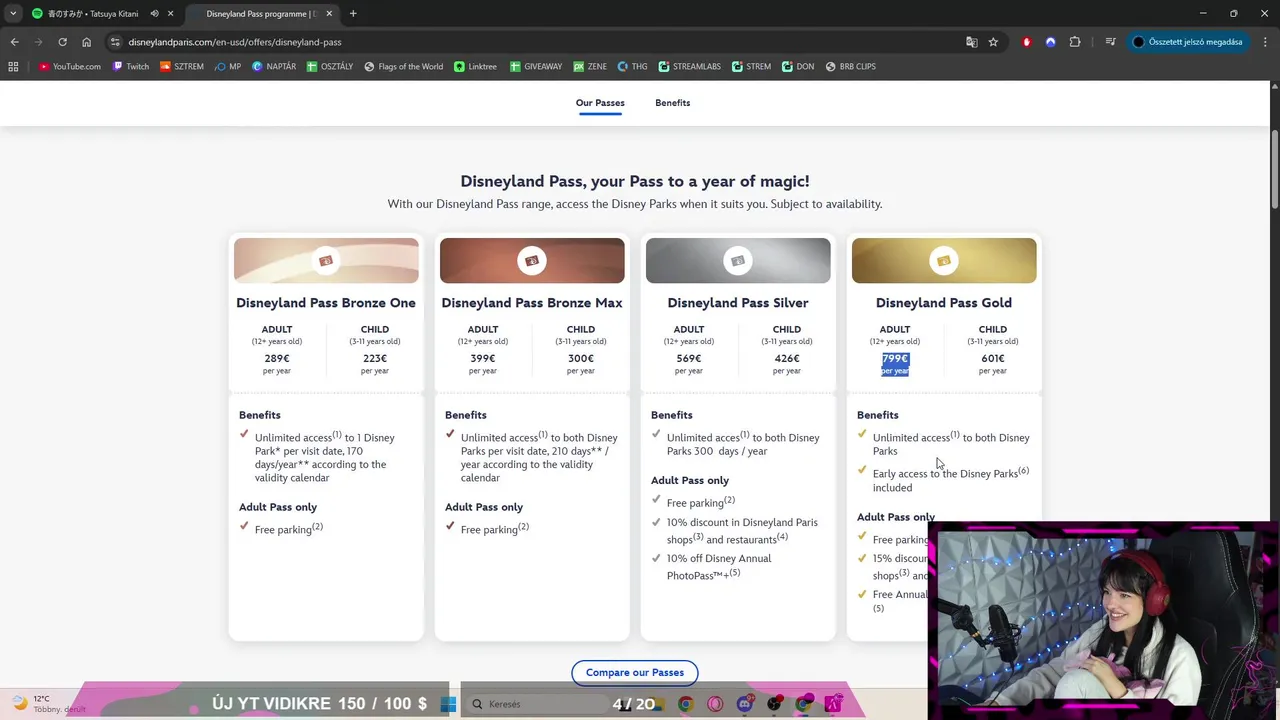Open the apps grid in bookmarks bar

coord(13,66)
